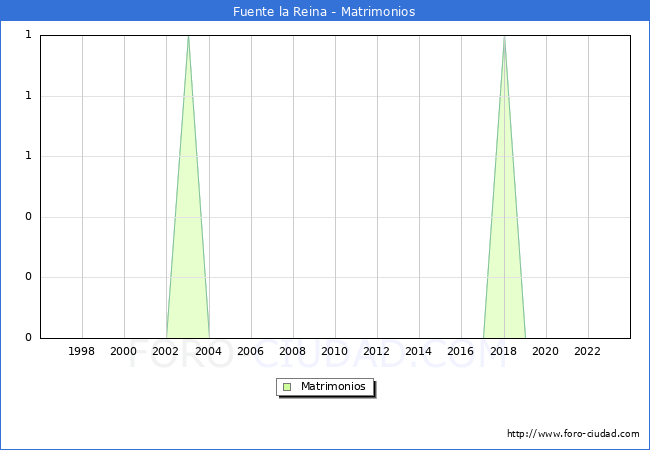Select the 2016 x-axis label
This screenshot has height=450, width=650.
point(461,351)
